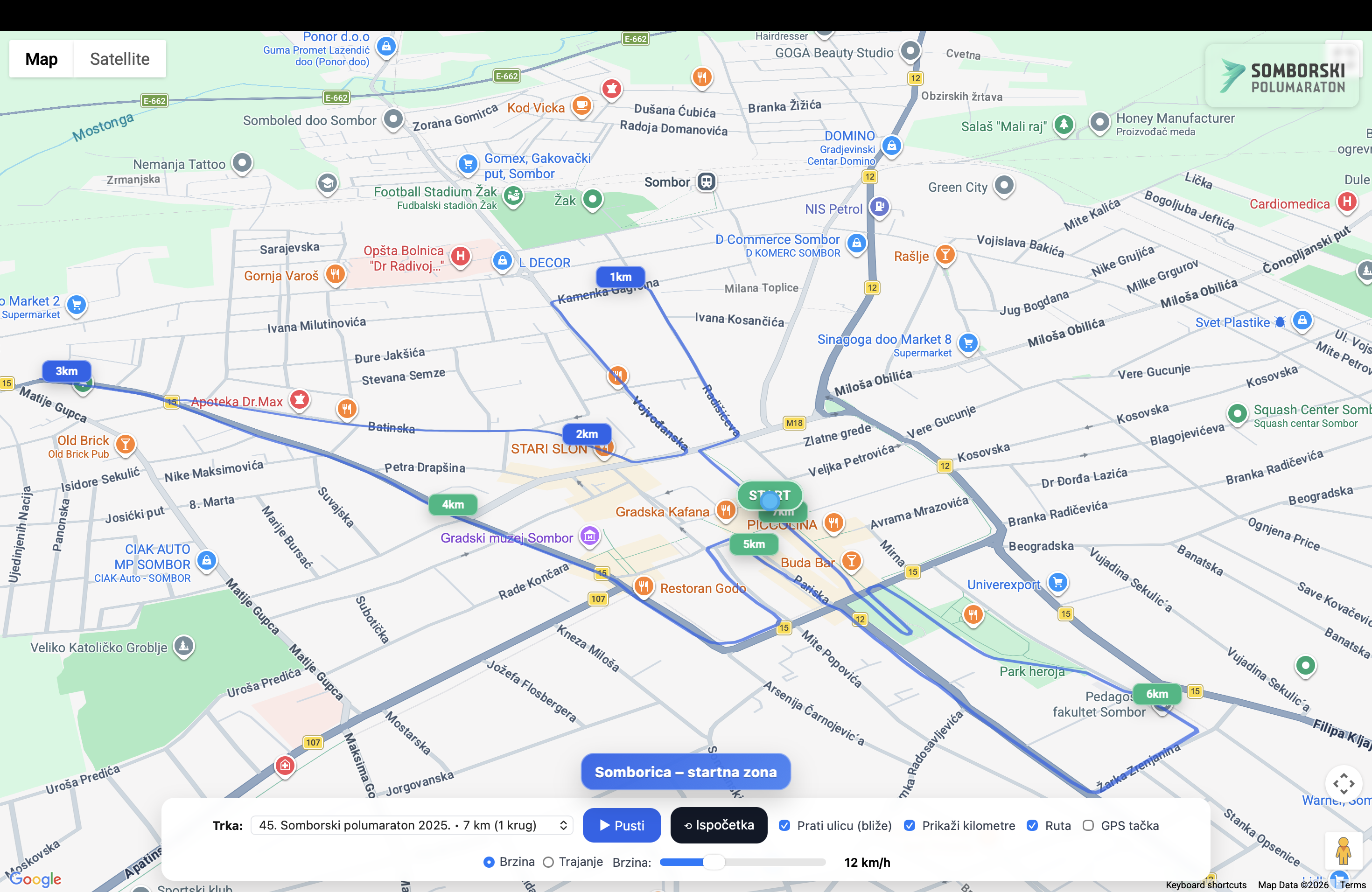Disable the Prati ulicu (bliže) checkbox
1372x892 pixels.
pos(784,825)
